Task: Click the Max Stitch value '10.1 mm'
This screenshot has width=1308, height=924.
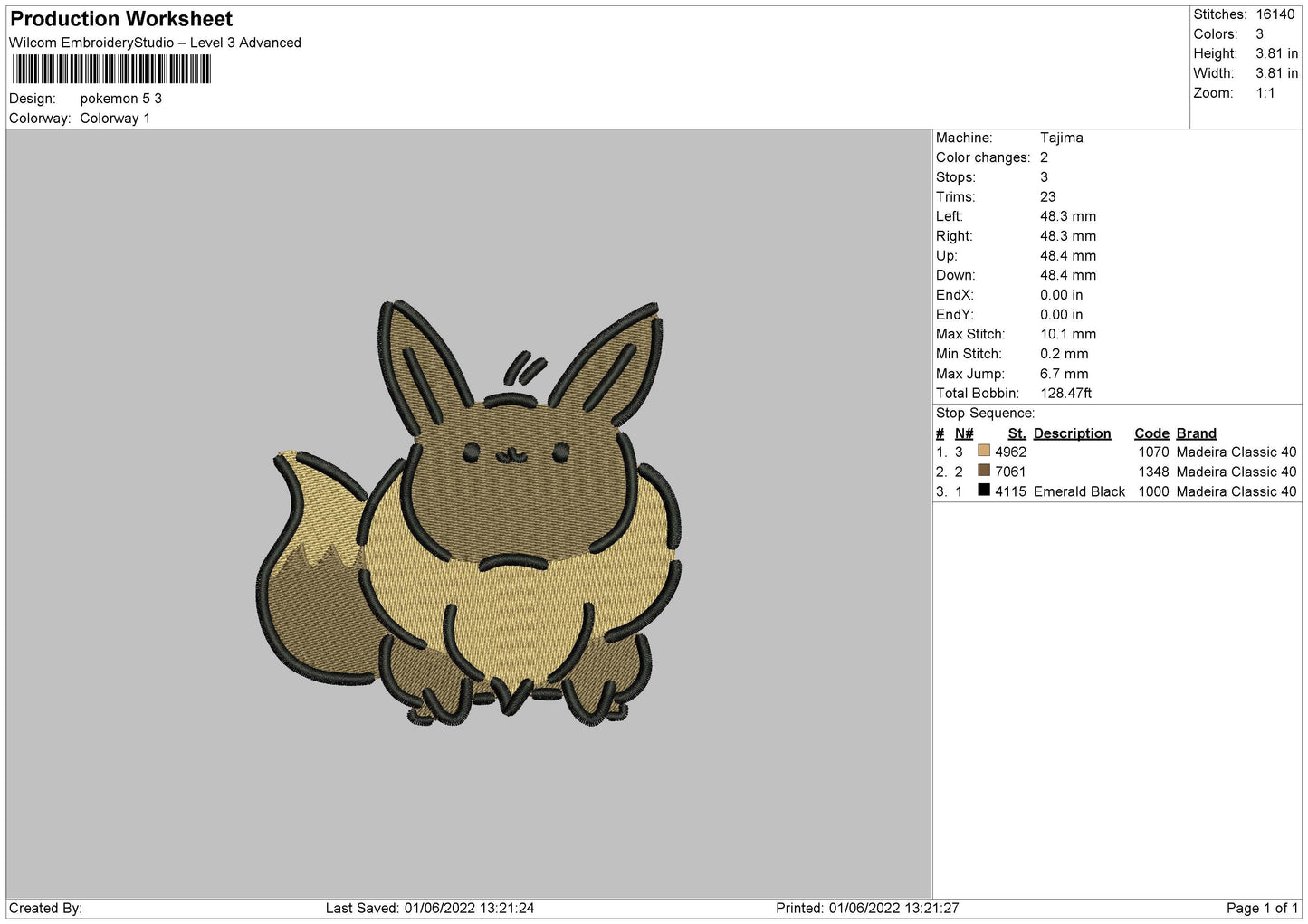Action: click(1068, 334)
